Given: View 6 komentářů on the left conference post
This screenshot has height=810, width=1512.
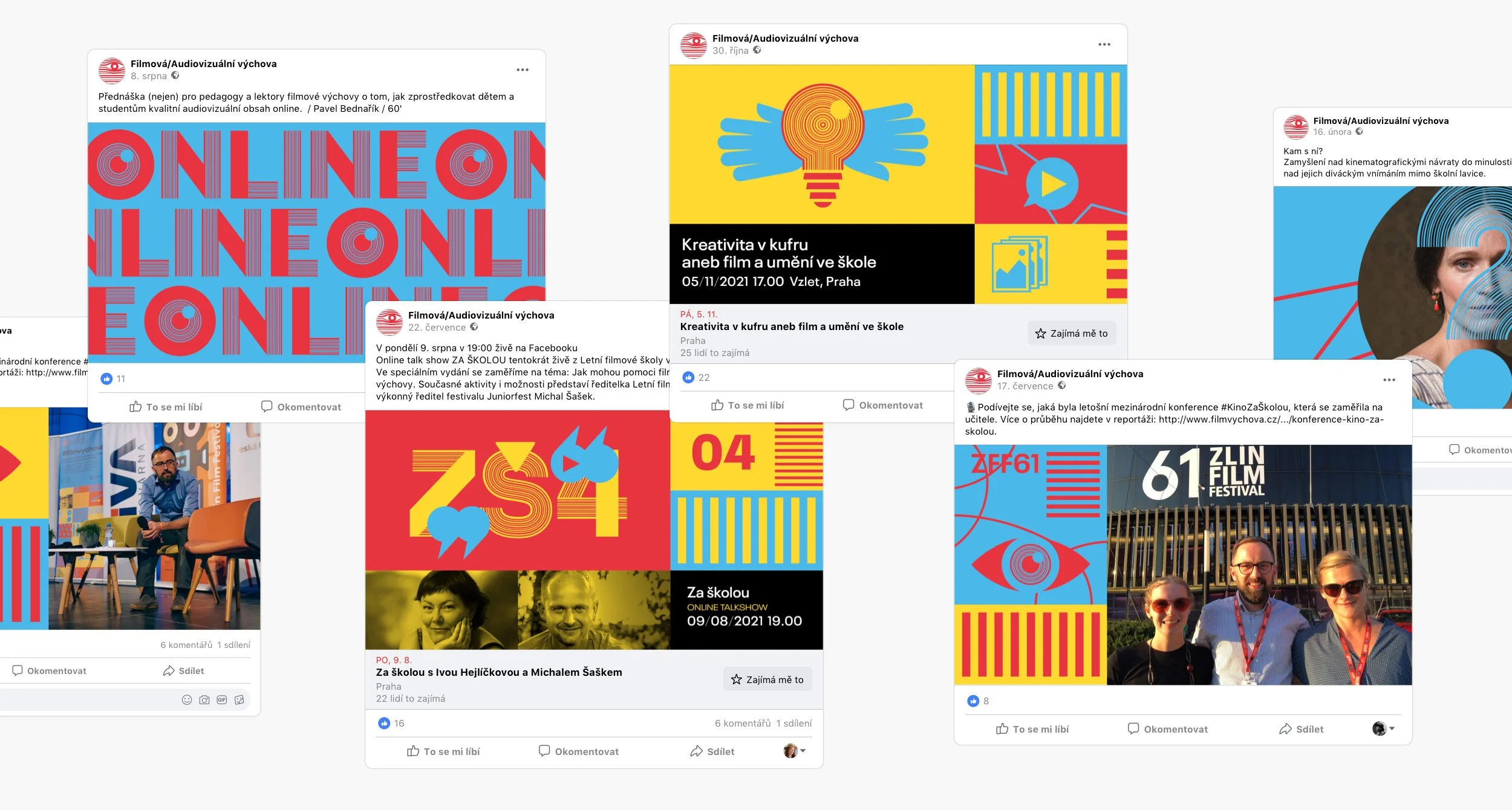Looking at the screenshot, I should [186, 645].
